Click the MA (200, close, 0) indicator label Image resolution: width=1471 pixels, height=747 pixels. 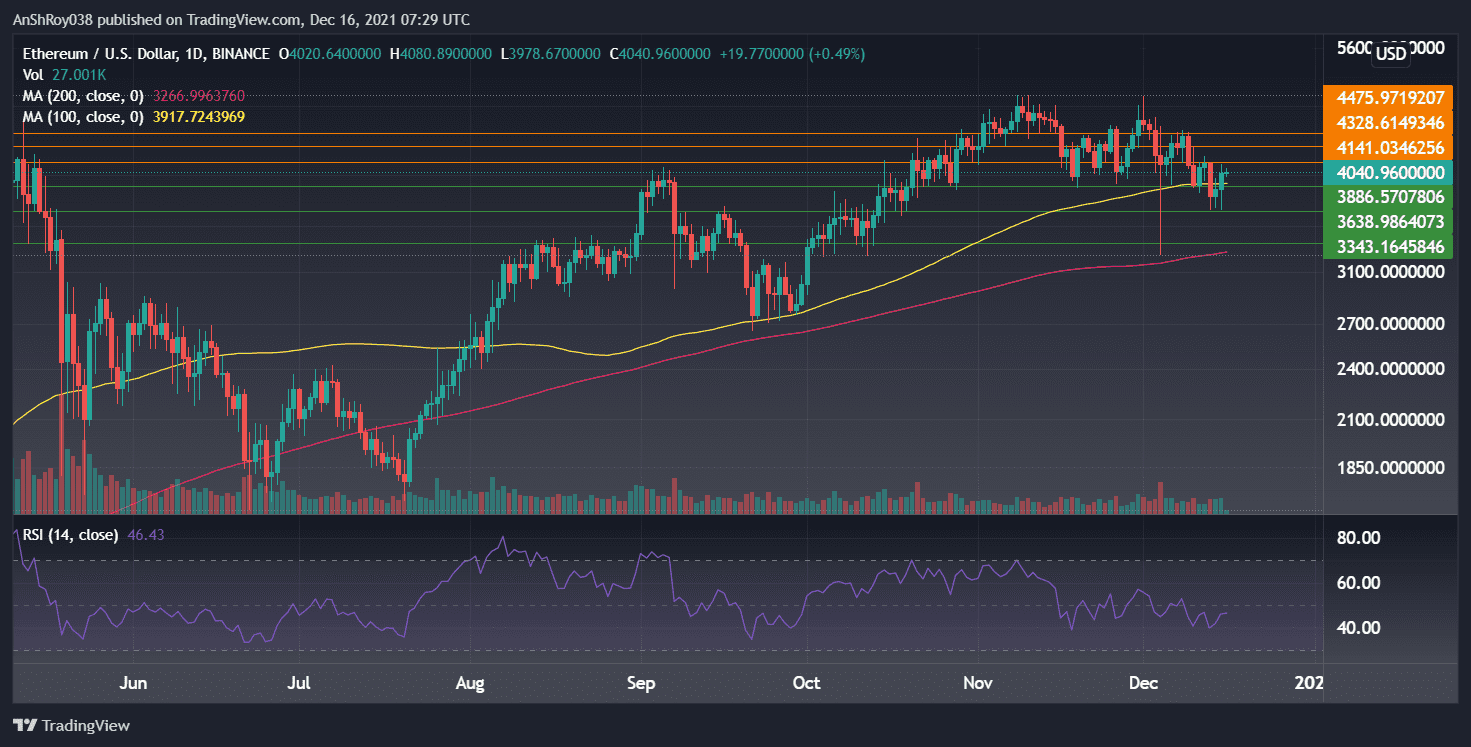click(x=80, y=94)
